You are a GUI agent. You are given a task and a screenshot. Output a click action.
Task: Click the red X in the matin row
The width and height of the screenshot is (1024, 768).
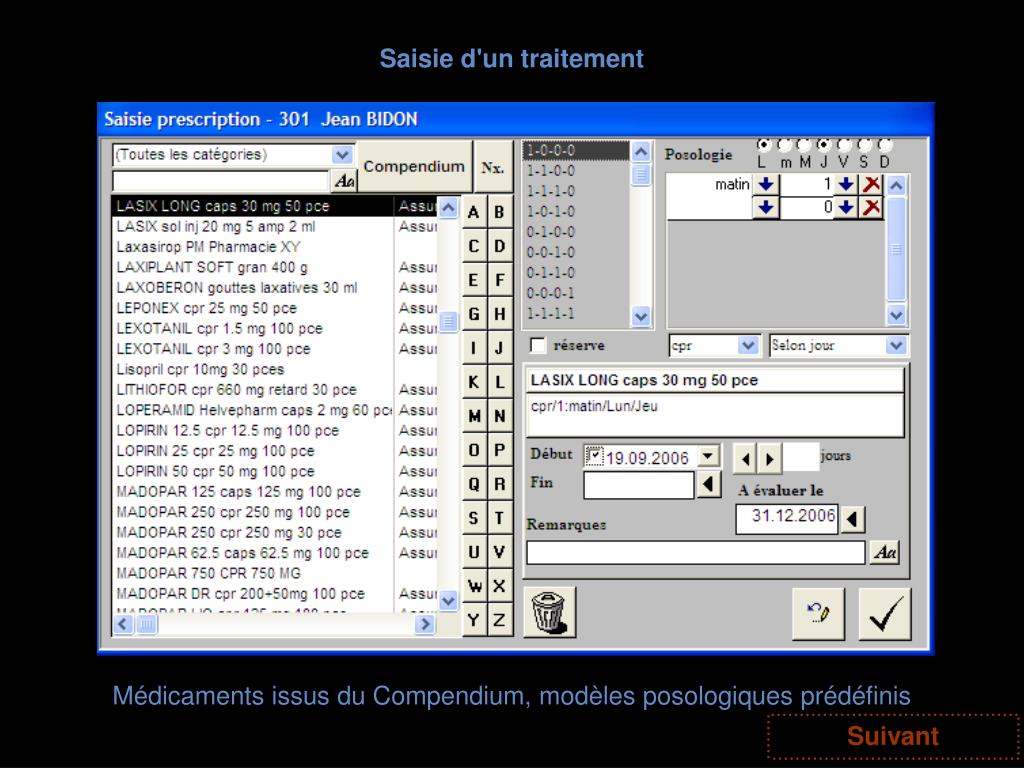(x=871, y=185)
